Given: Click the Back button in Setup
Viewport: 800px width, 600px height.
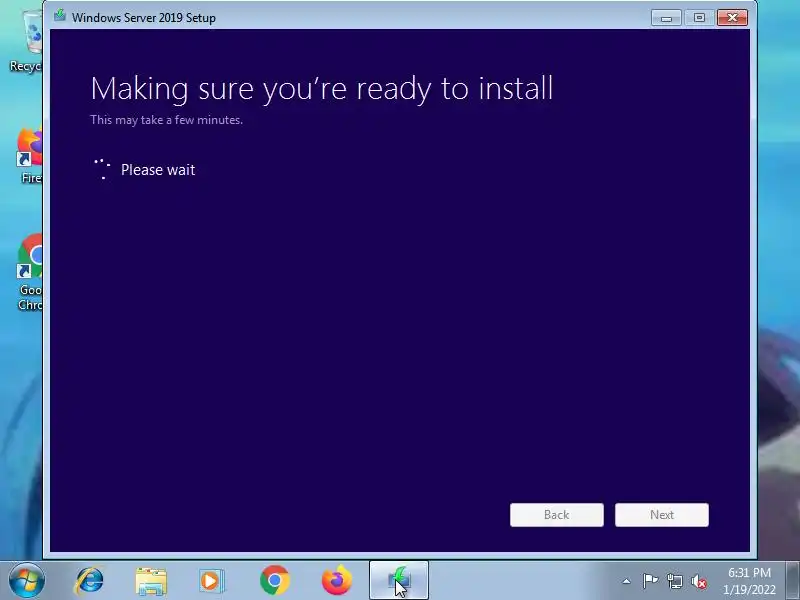Looking at the screenshot, I should click(557, 515).
